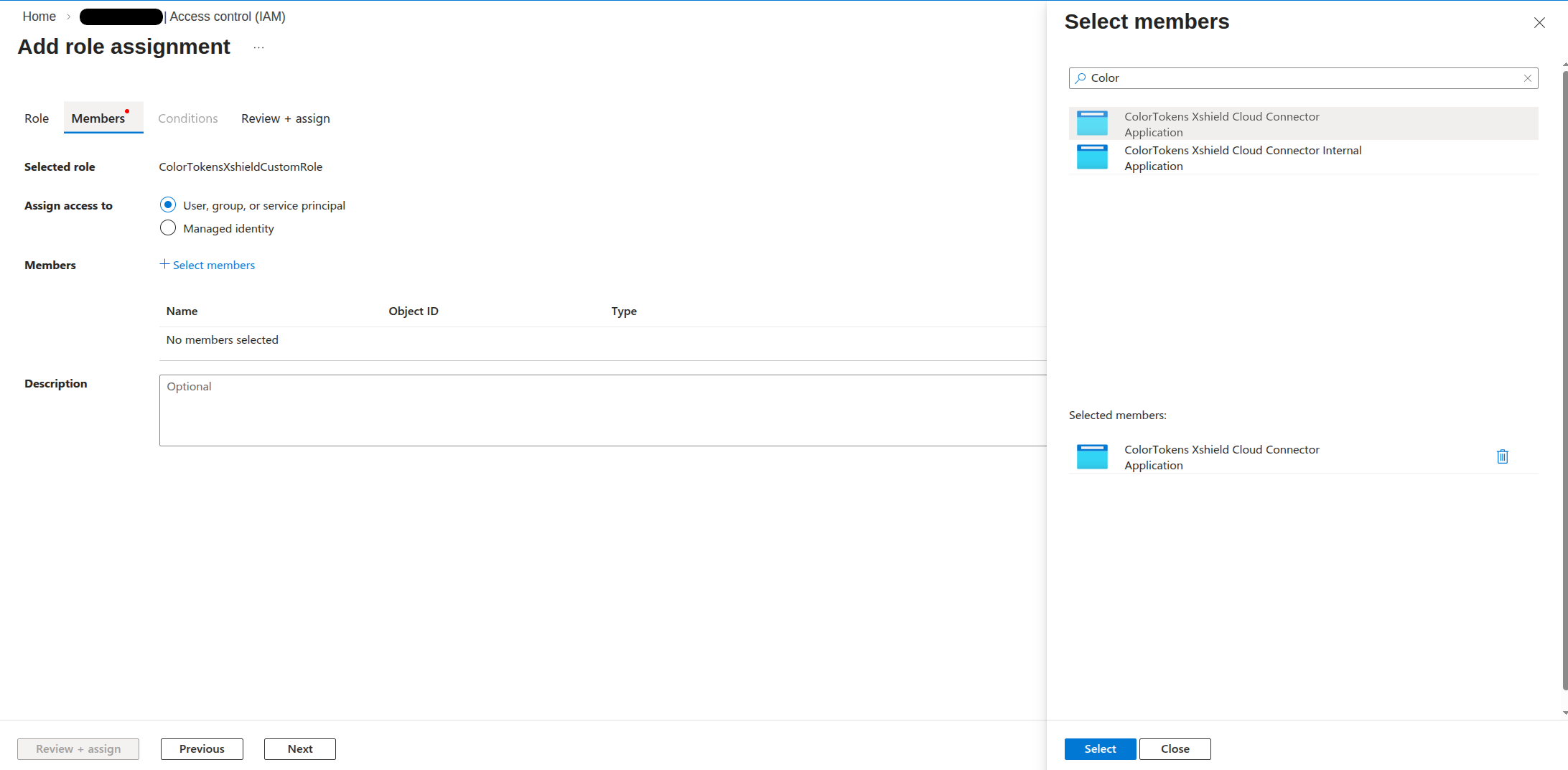Clear the Color search with the X icon
Screen dimensions: 1568x770
(1528, 78)
